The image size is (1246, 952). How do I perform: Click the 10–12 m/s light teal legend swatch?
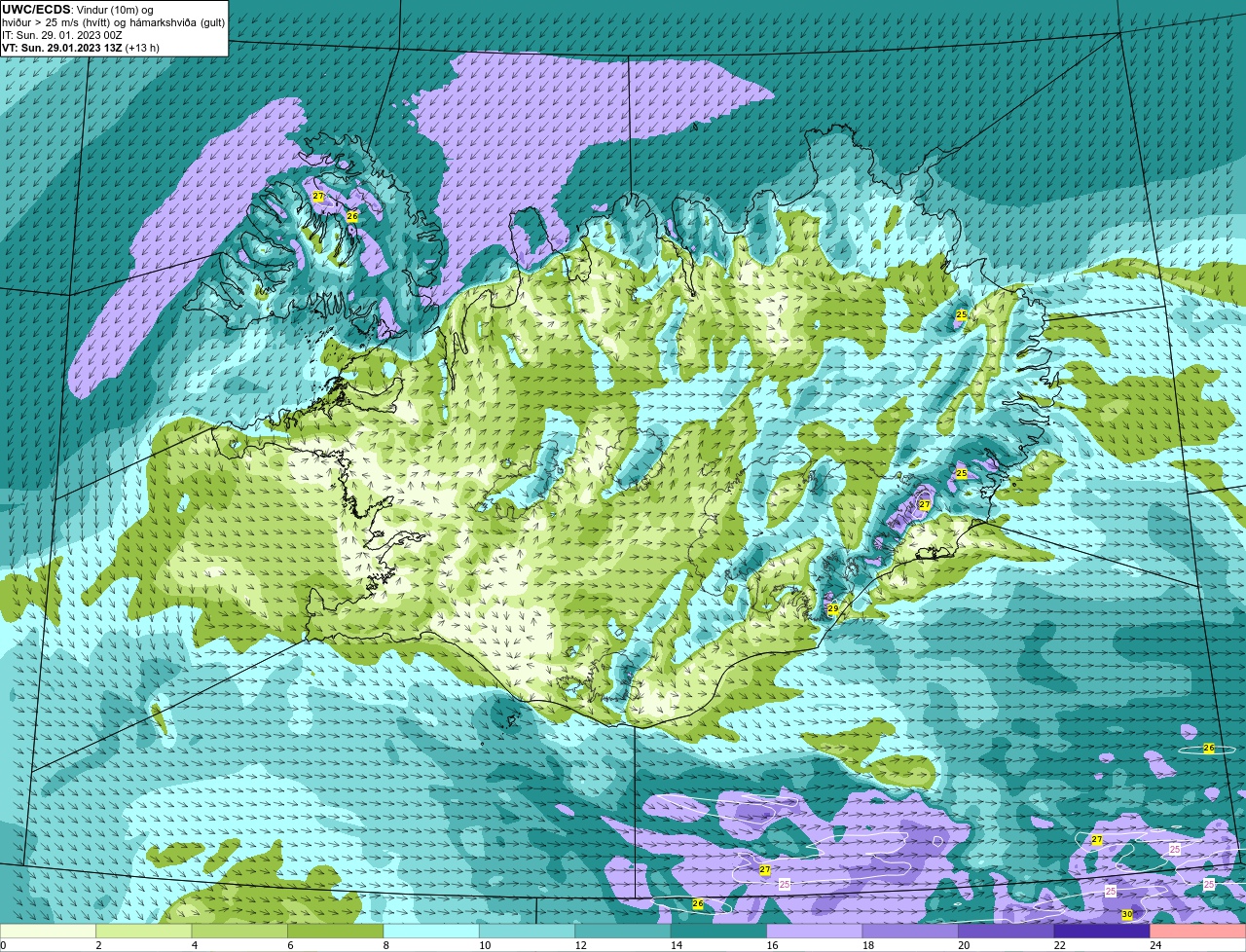pyautogui.click(x=528, y=931)
